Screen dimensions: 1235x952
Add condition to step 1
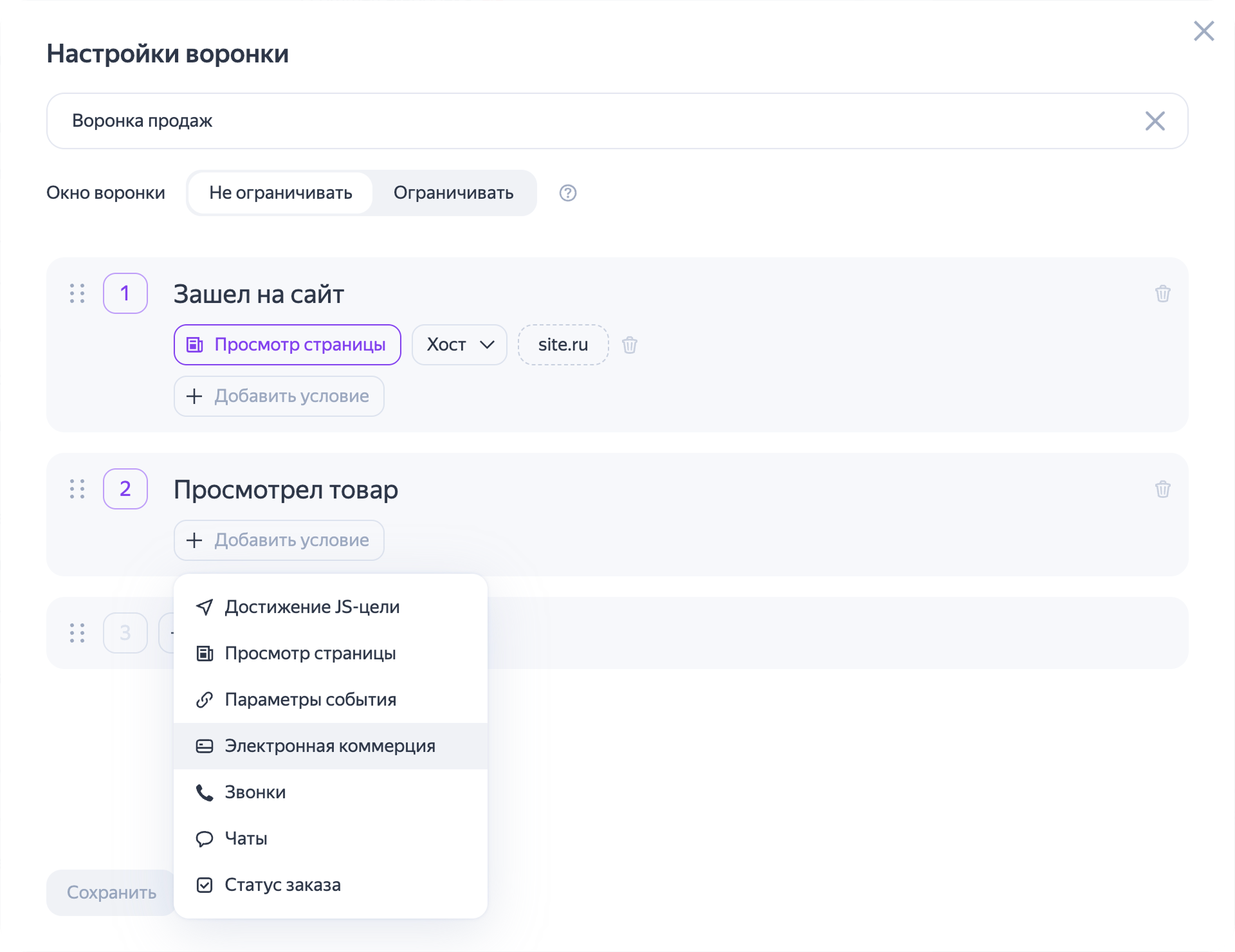(x=279, y=396)
